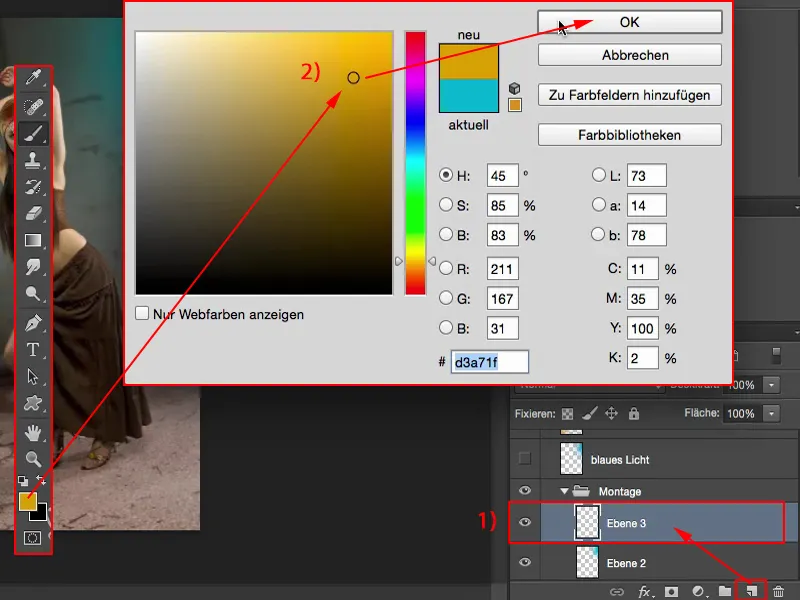Add a layer mask

pos(671,592)
